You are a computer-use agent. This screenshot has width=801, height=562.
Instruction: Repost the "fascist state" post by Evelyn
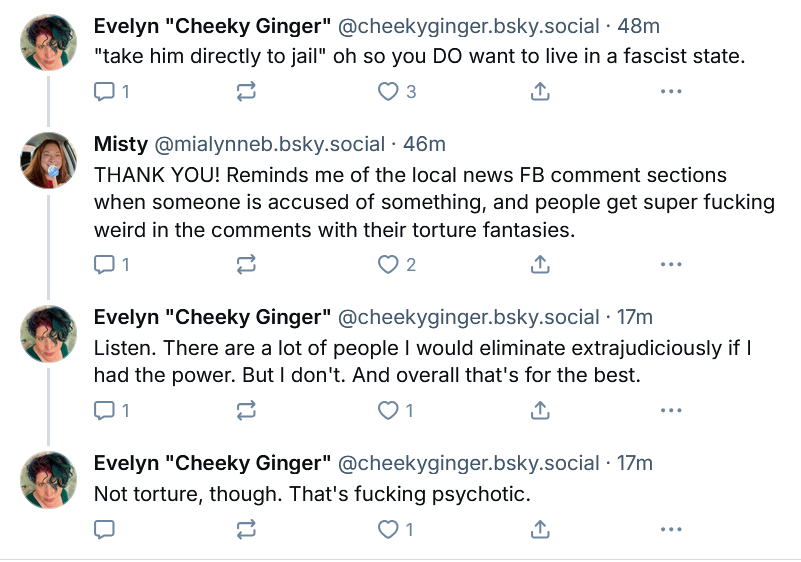point(246,92)
